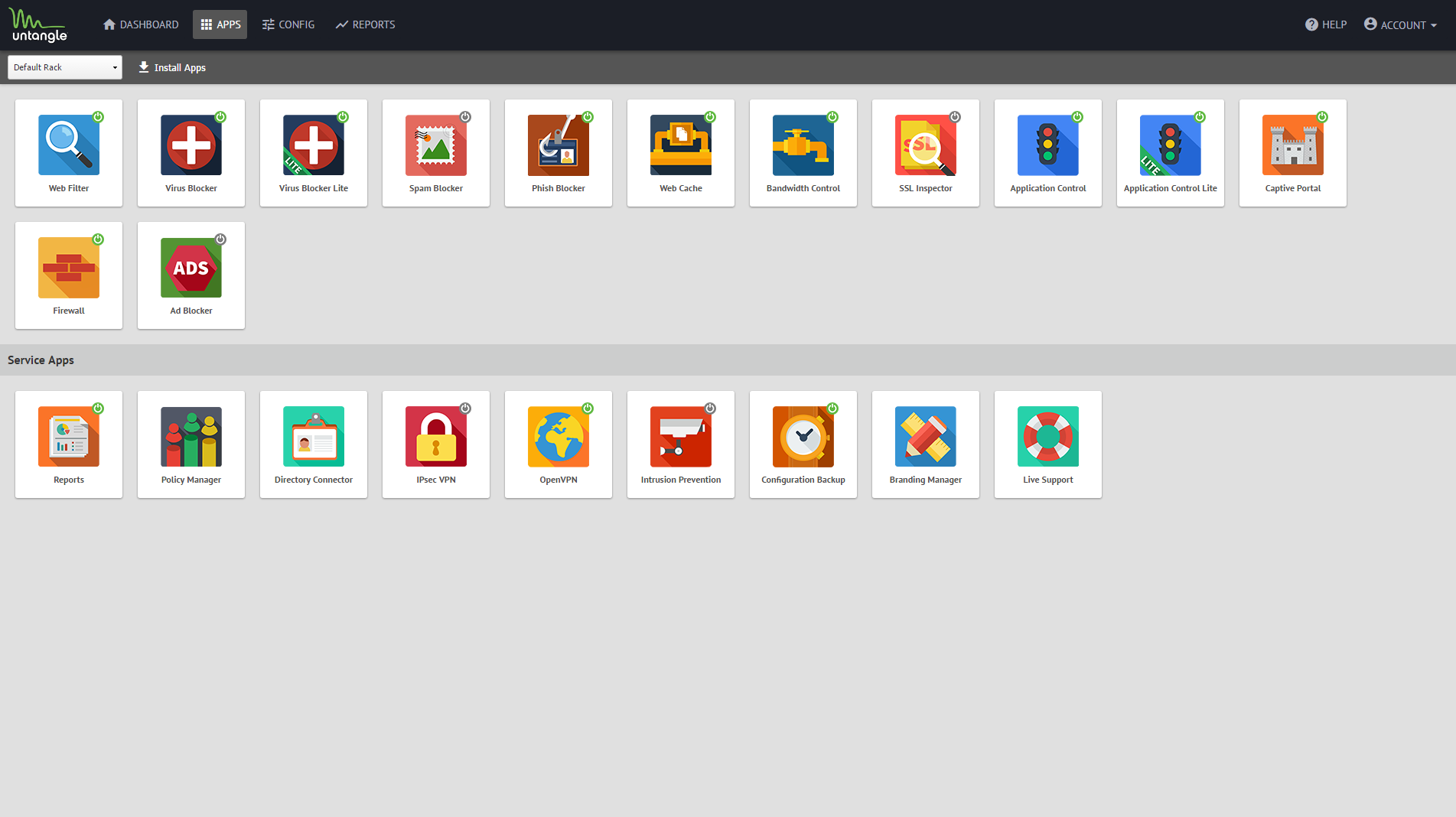
Task: Open the Help link
Action: pyautogui.click(x=1326, y=24)
